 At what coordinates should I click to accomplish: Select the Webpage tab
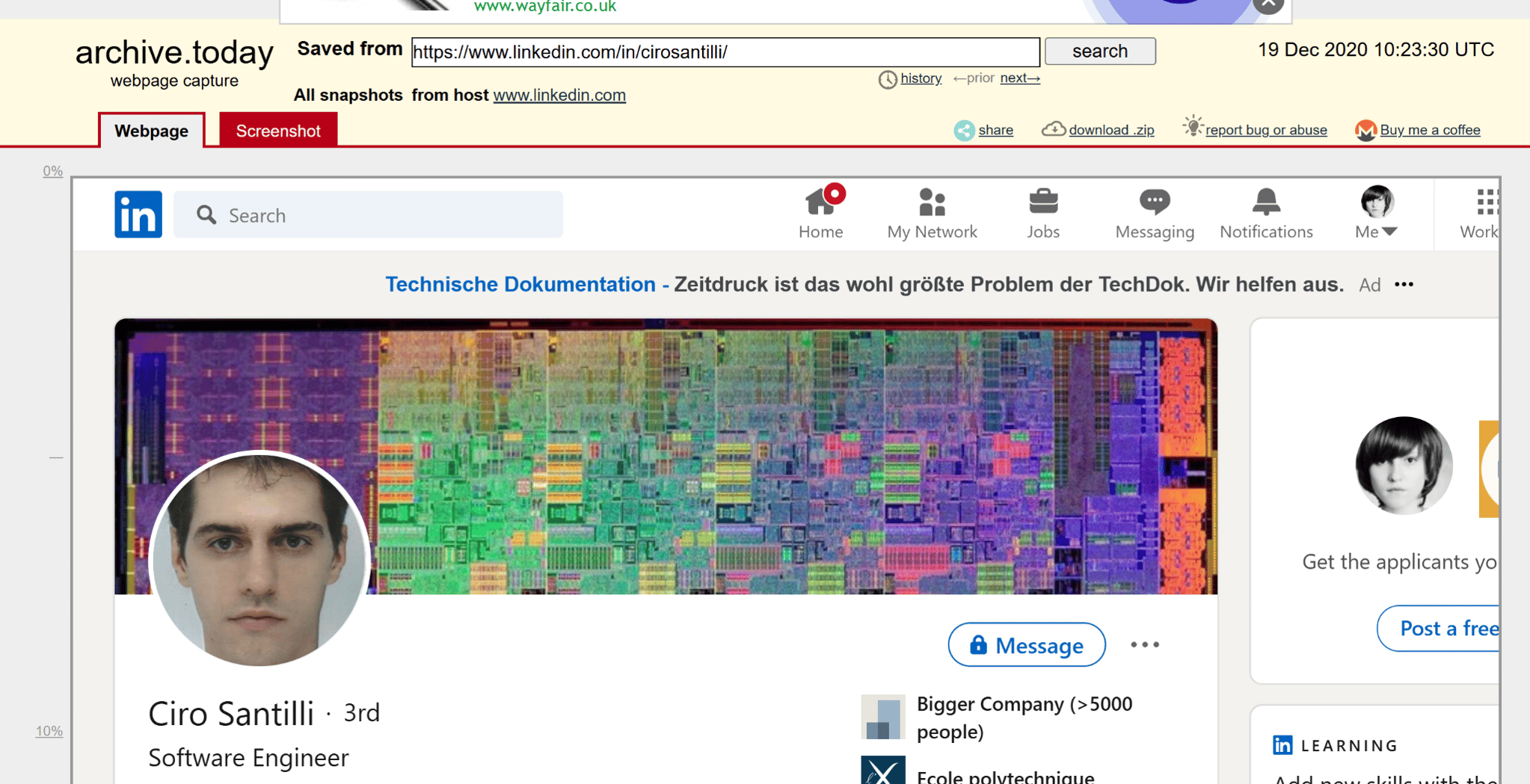151,131
